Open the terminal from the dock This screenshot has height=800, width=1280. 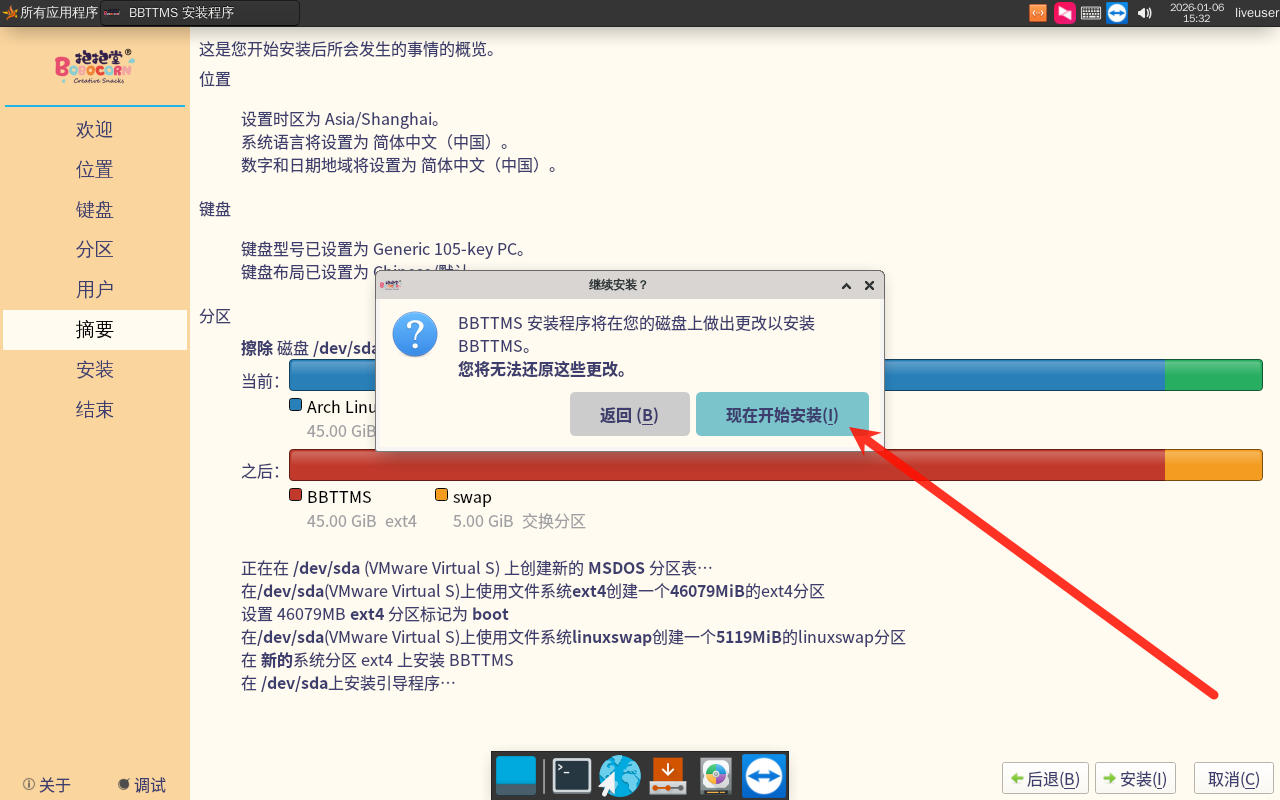[572, 775]
